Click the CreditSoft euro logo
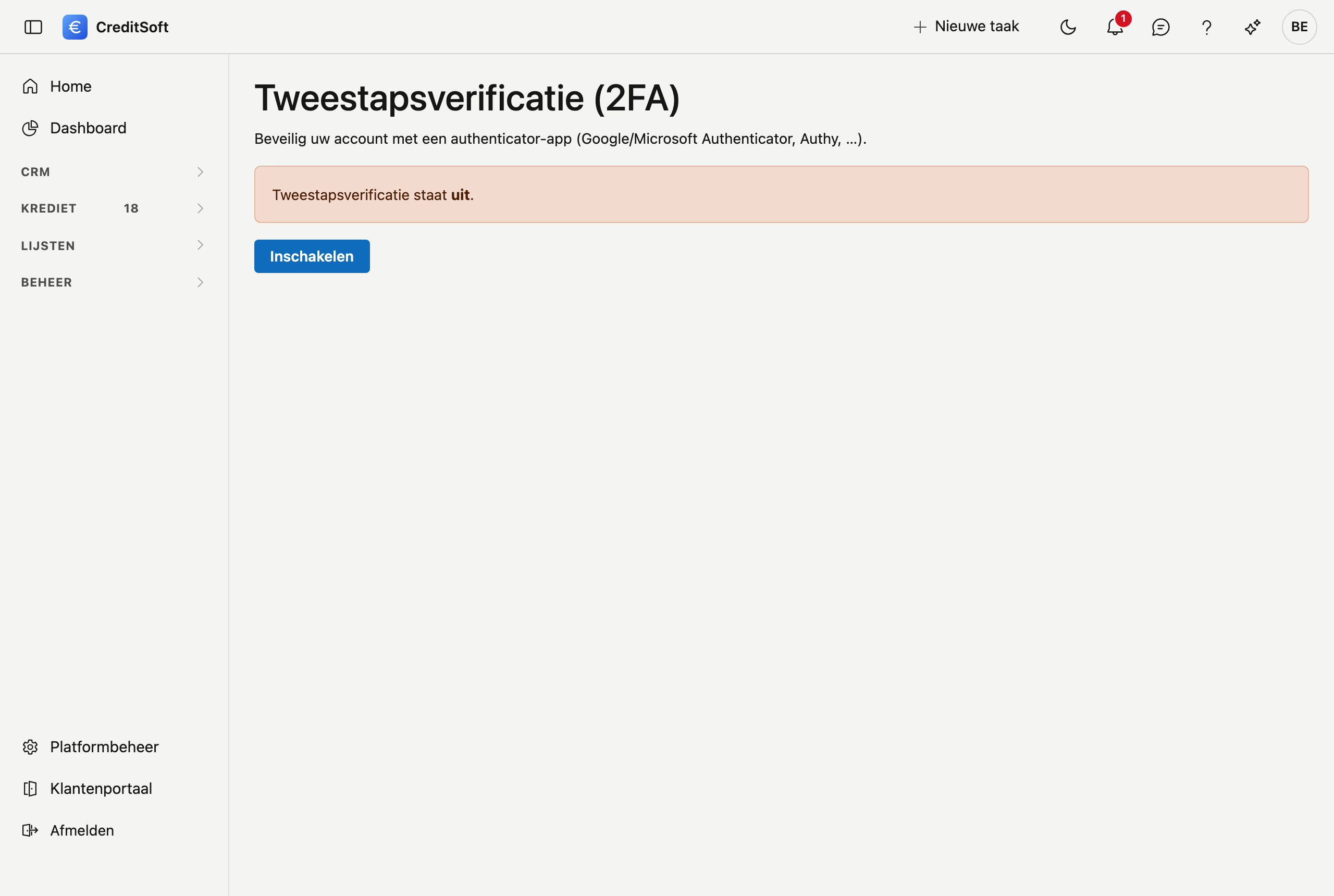This screenshot has width=1334, height=896. (x=75, y=27)
